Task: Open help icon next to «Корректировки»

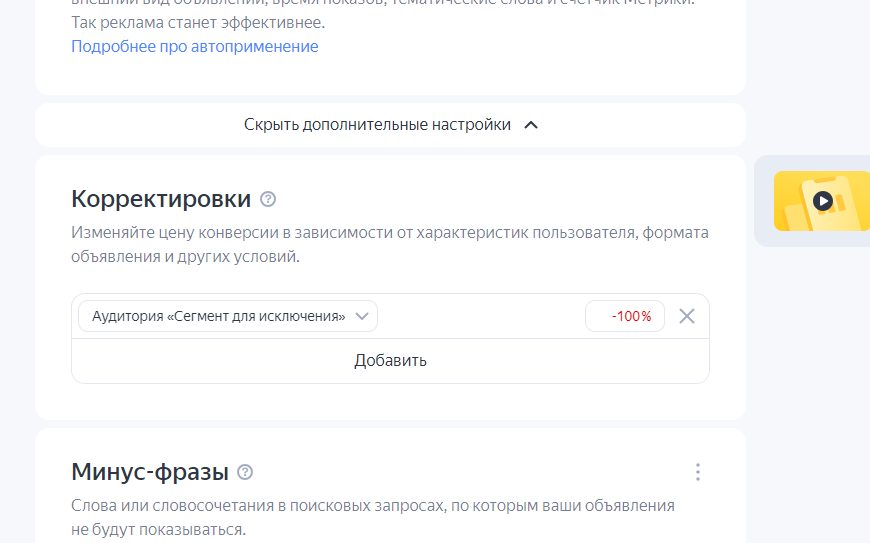Action: tap(268, 199)
